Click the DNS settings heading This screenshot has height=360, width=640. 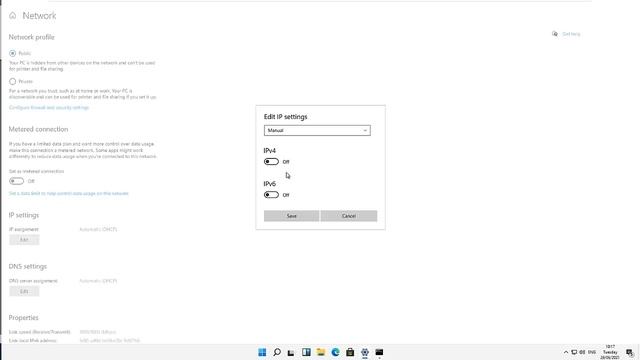click(x=28, y=266)
